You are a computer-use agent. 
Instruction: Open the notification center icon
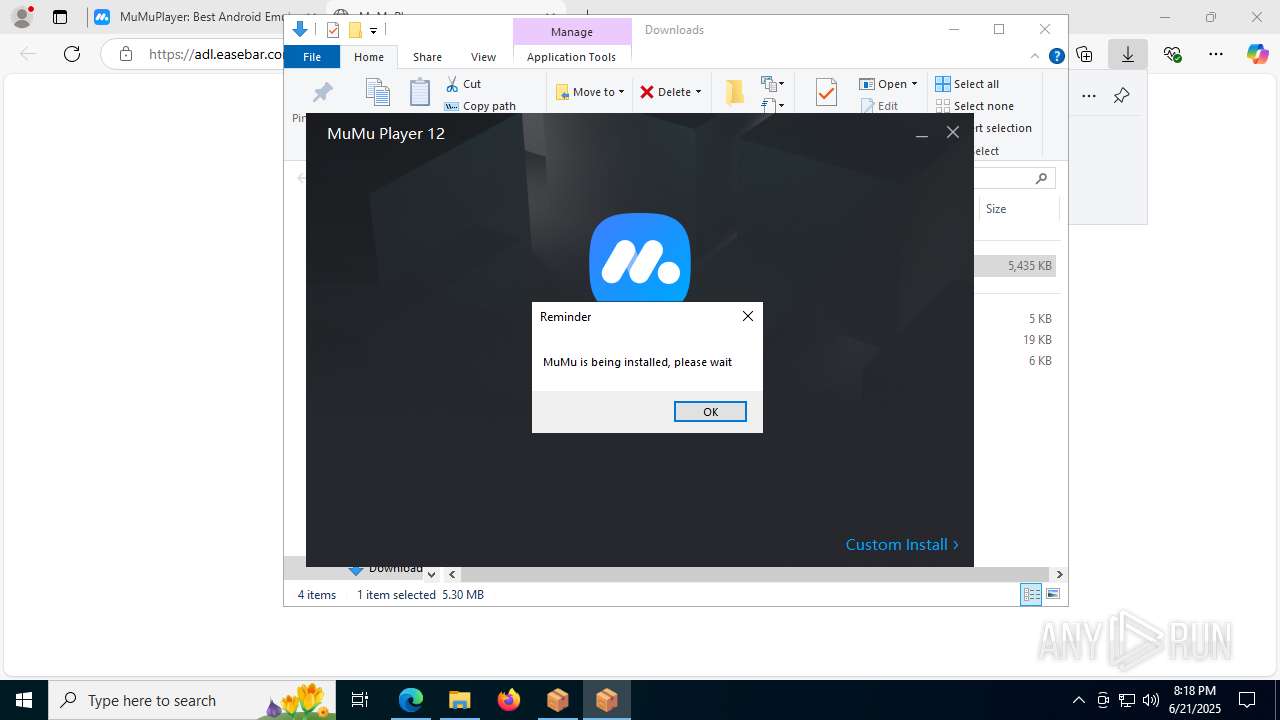1247,700
